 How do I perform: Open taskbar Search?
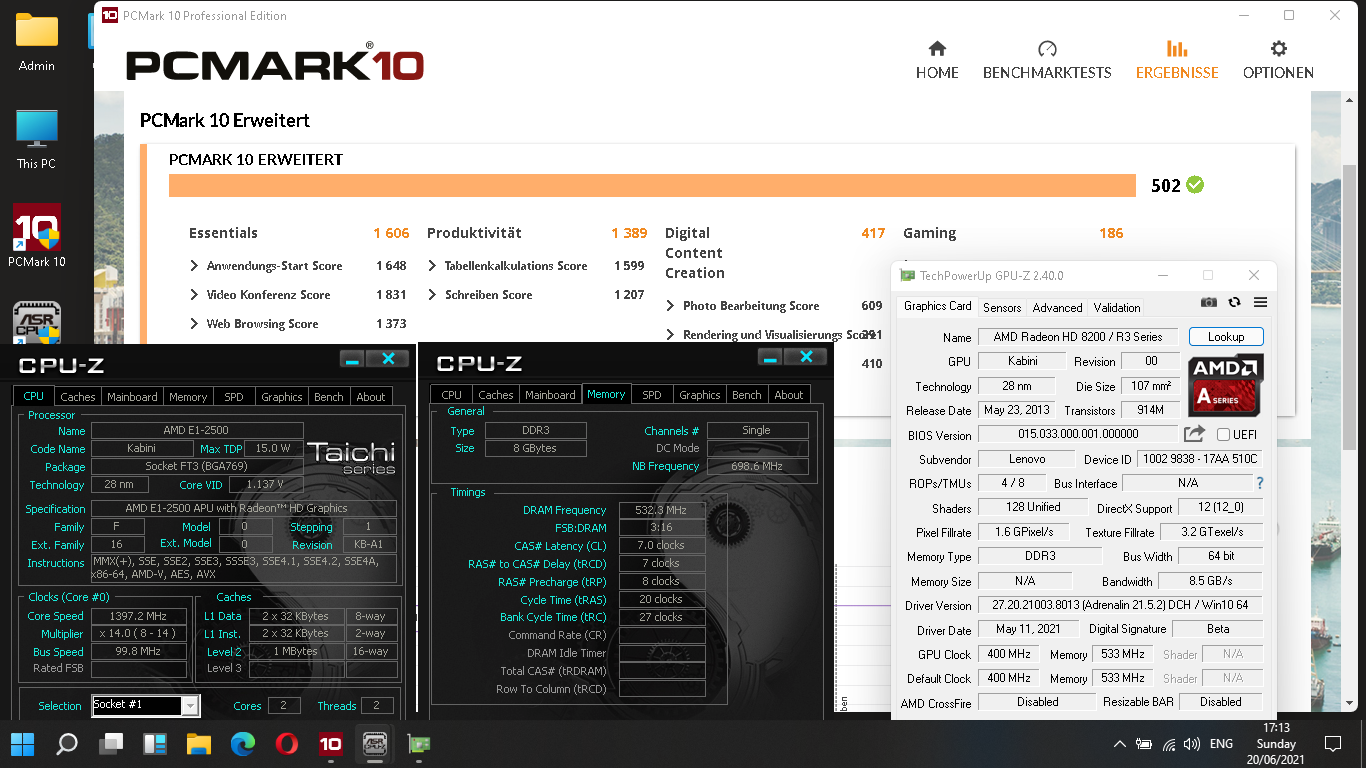[67, 744]
